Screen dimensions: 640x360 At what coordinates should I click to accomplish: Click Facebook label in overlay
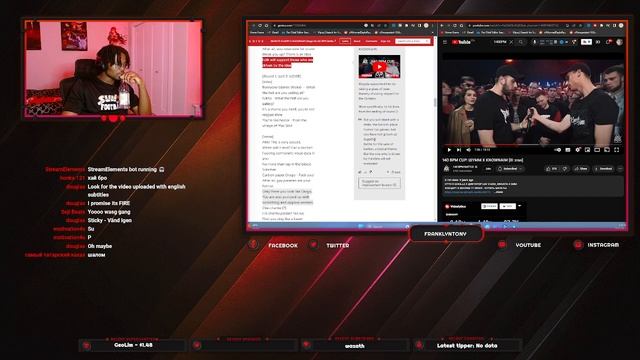[283, 245]
